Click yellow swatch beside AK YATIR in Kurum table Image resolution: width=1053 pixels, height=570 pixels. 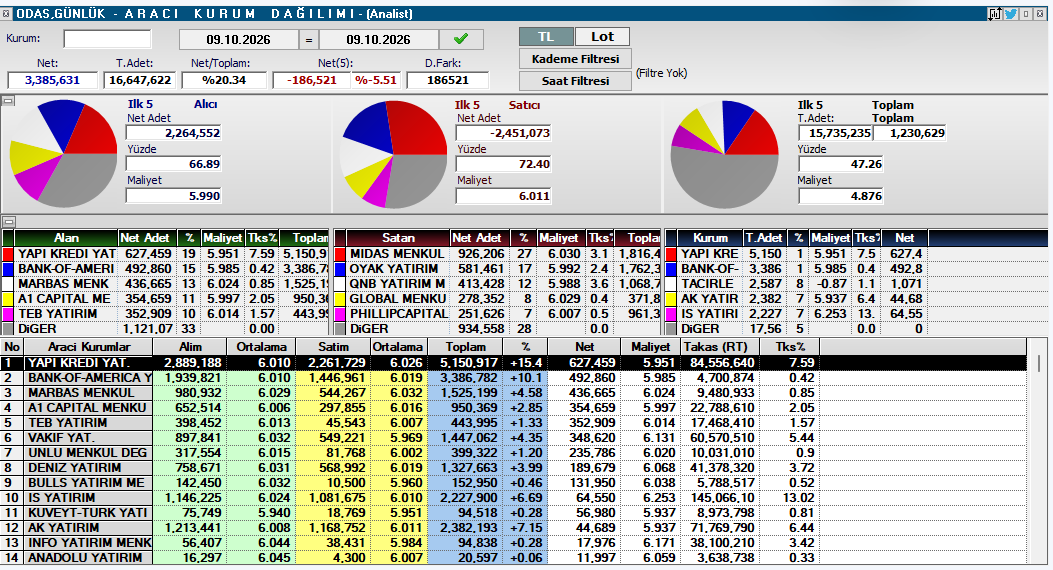pyautogui.click(x=670, y=299)
